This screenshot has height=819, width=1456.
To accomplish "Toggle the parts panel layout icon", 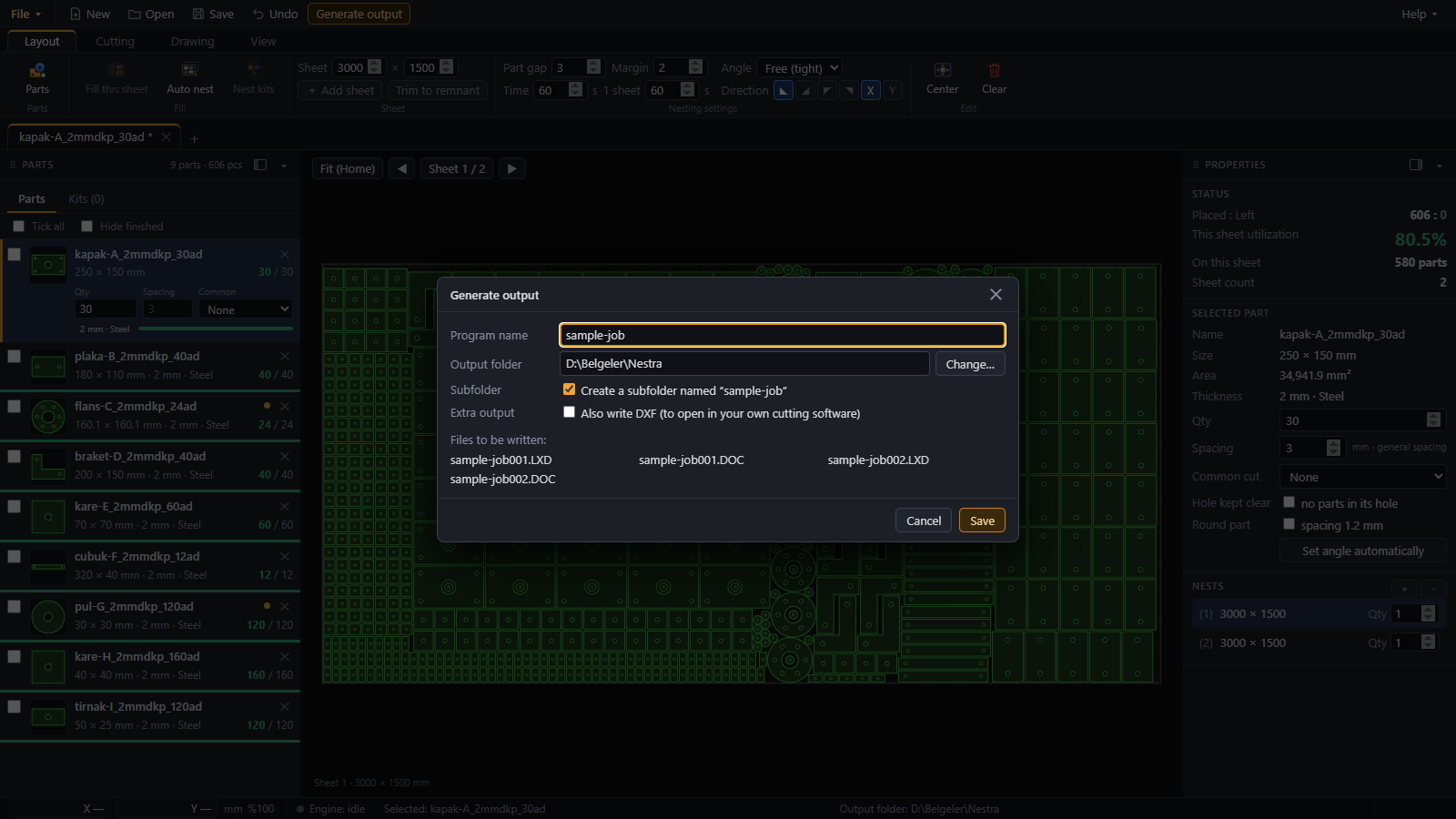I will 260,165.
